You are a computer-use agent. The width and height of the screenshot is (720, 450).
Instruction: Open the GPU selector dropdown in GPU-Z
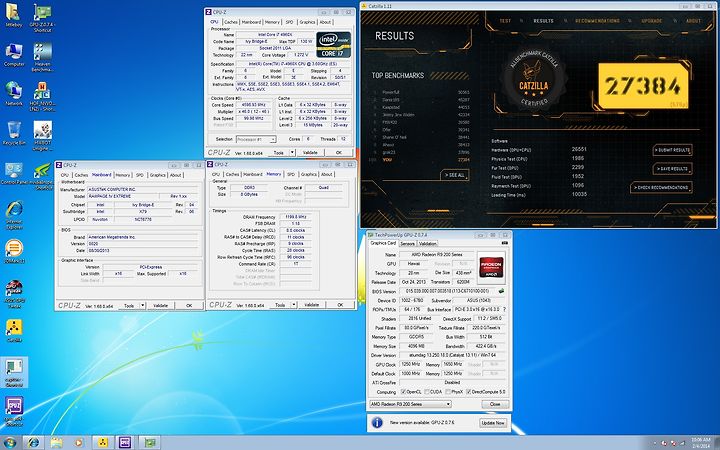coord(411,404)
